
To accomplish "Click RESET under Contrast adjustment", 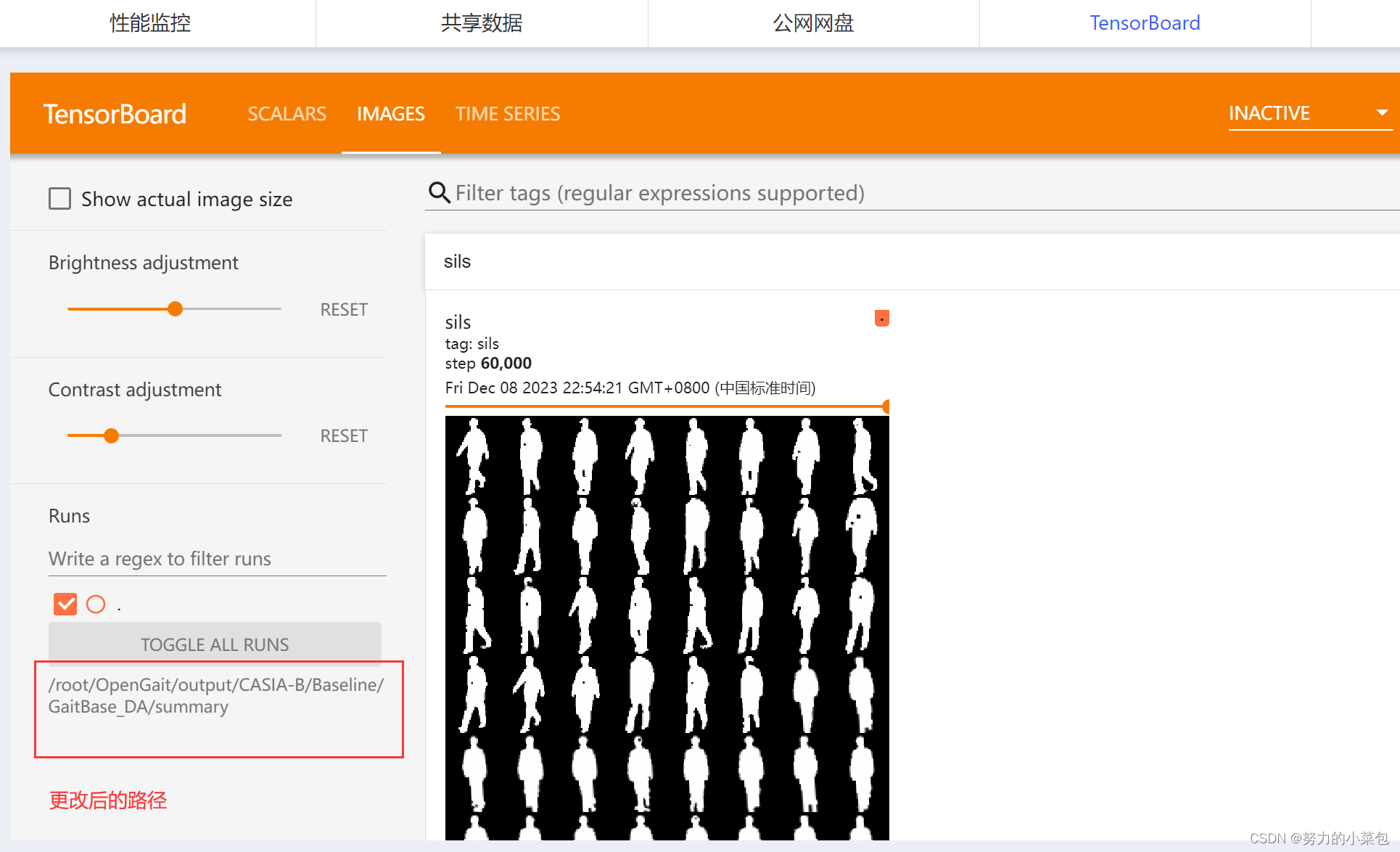I will [343, 435].
